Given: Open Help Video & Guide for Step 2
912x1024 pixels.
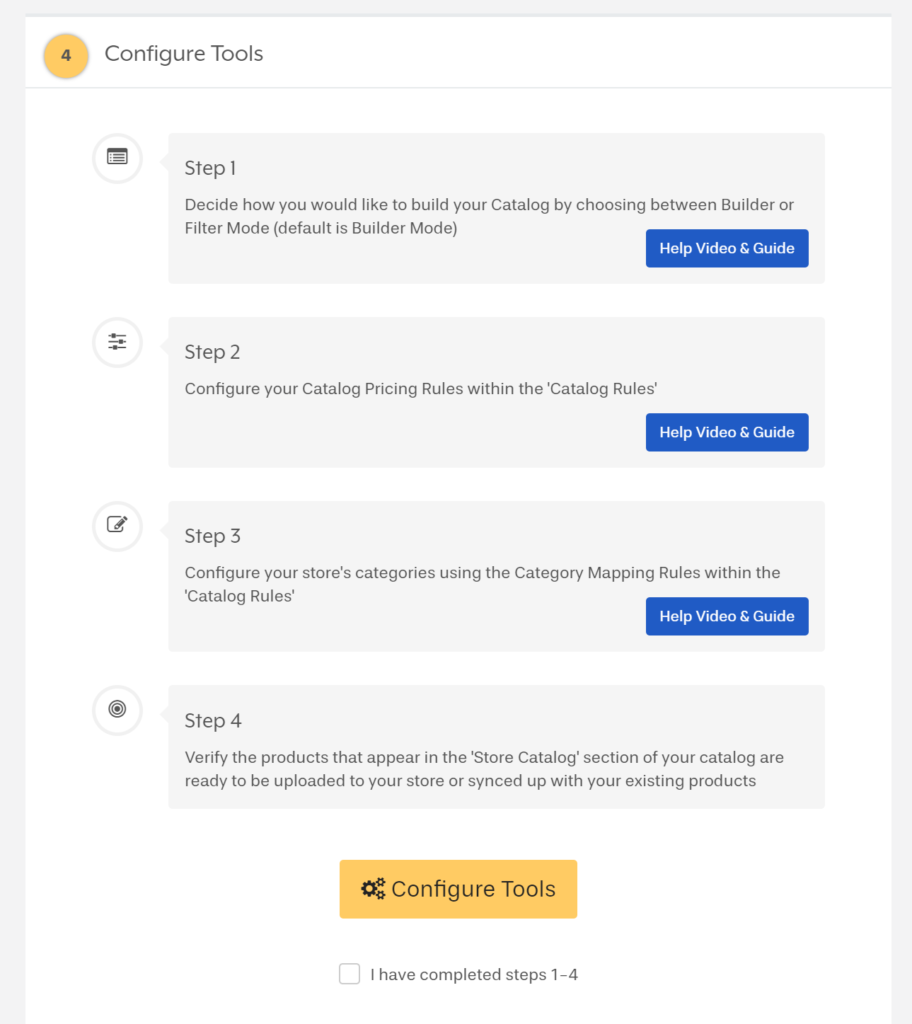Looking at the screenshot, I should (727, 432).
